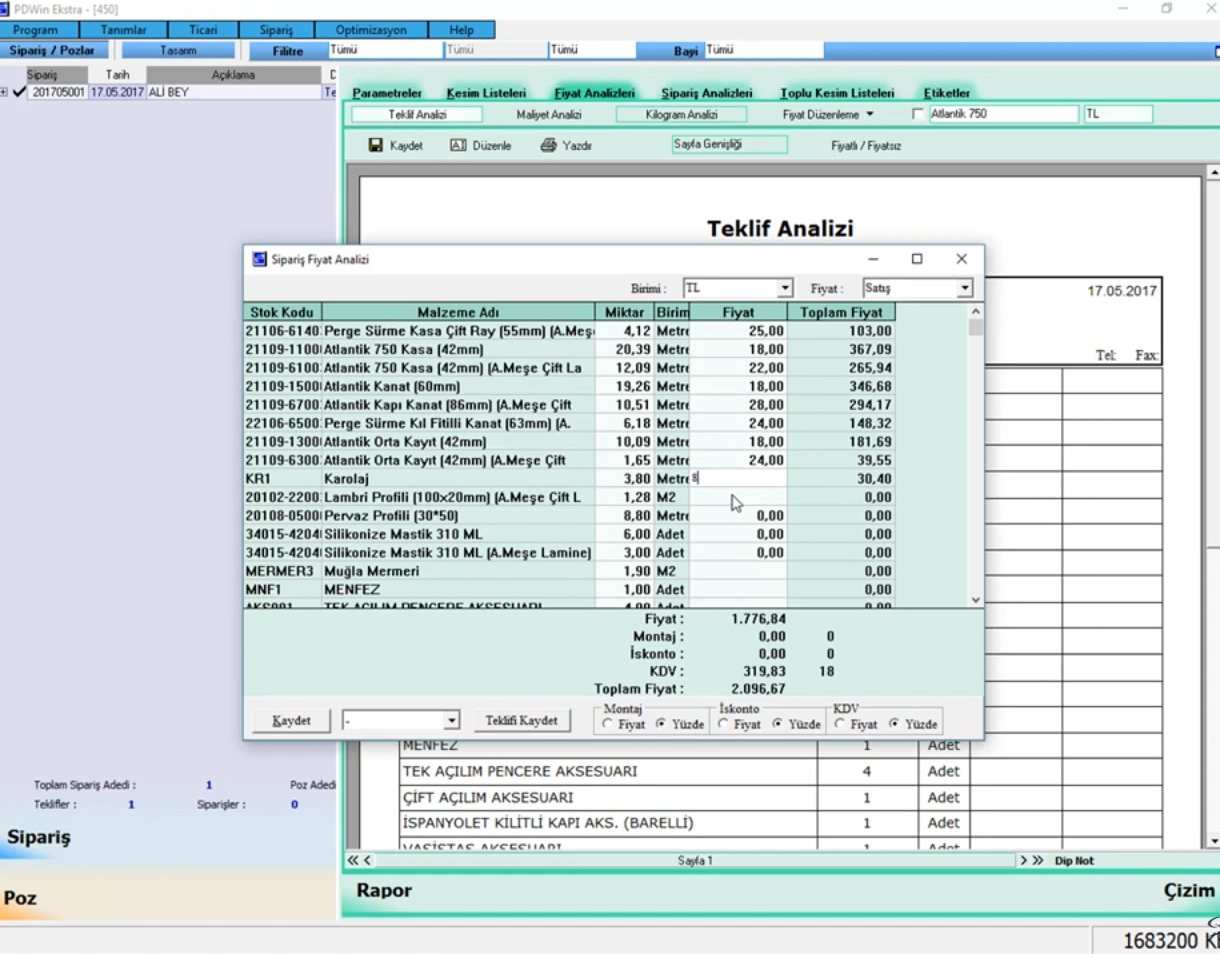
Task: Click the Sipariş Fiyat Analizi dialog icon
Action: point(259,259)
